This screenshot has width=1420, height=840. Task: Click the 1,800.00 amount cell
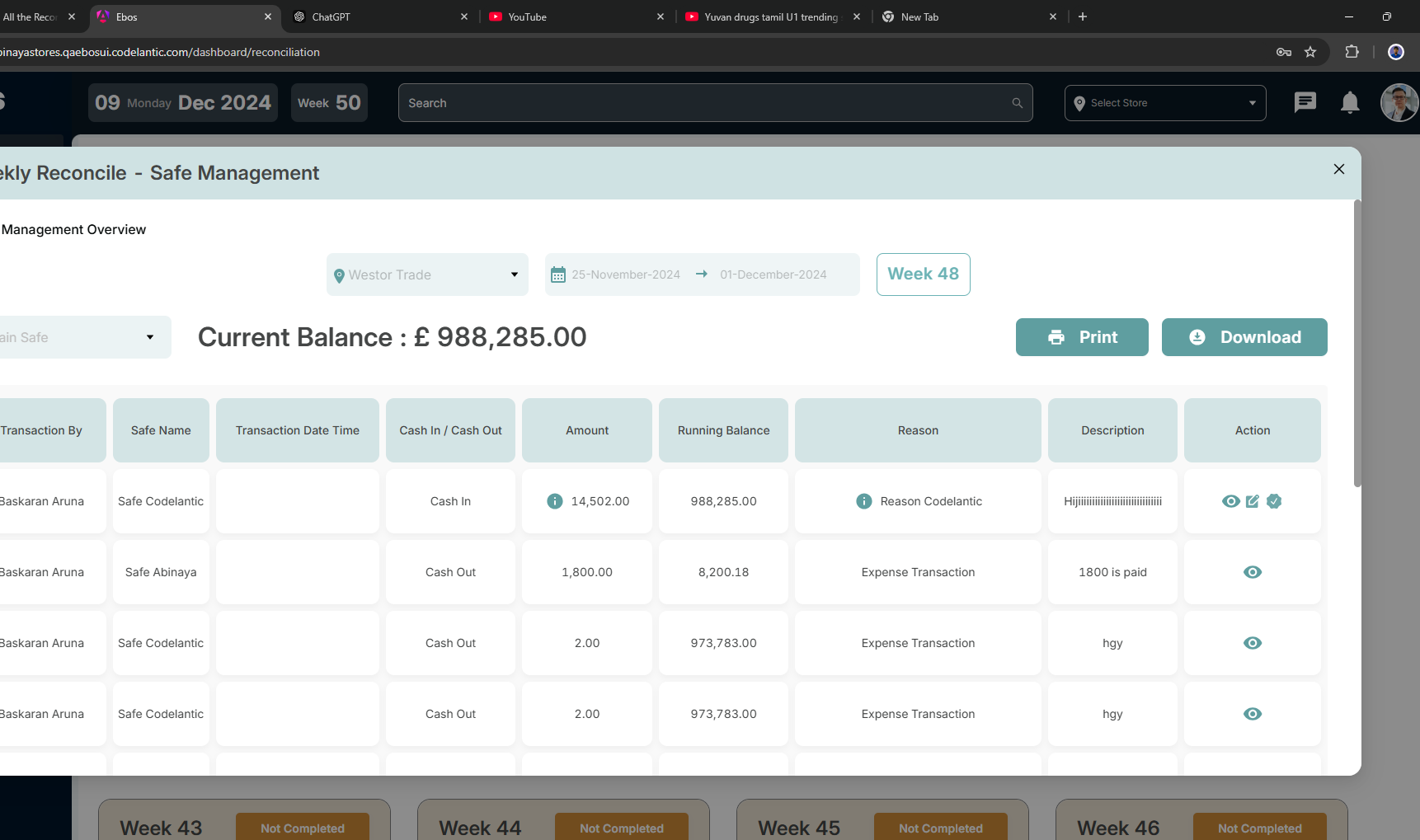[587, 572]
